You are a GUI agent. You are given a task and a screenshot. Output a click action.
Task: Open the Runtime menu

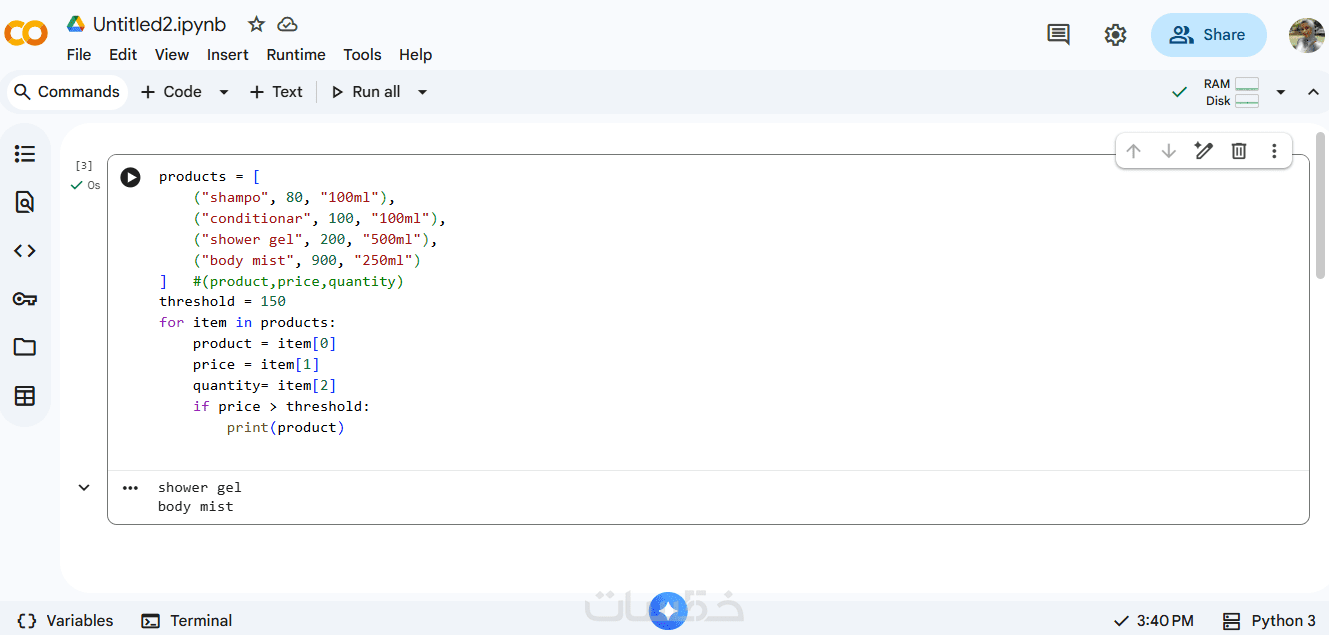pyautogui.click(x=295, y=55)
